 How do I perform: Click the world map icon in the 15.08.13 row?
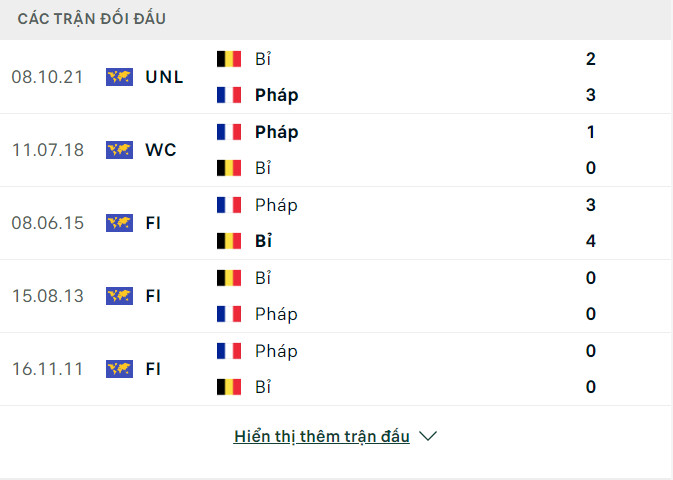click(x=119, y=296)
